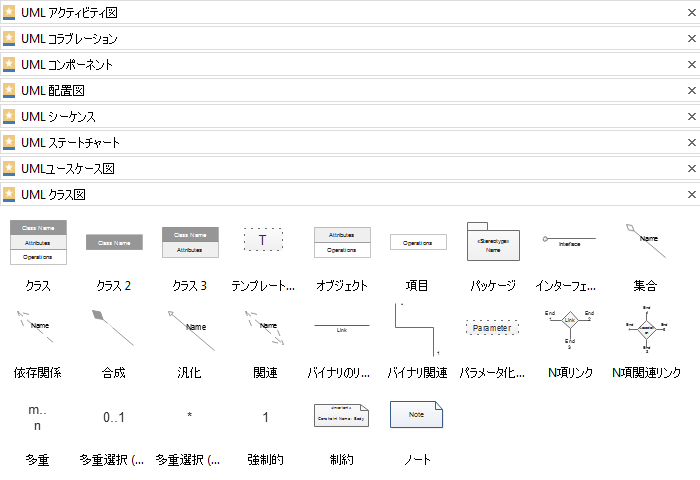Choose the バイナリ関連 shape

pyautogui.click(x=417, y=330)
